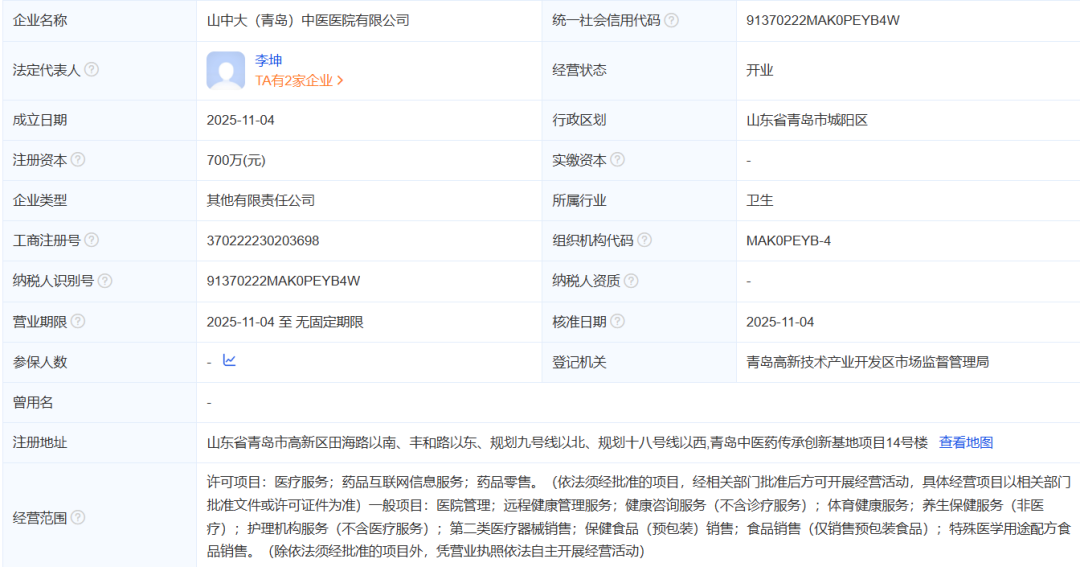This screenshot has width=1080, height=567.
Task: Open the help icon next to 组织机构代码
Action: 644,240
